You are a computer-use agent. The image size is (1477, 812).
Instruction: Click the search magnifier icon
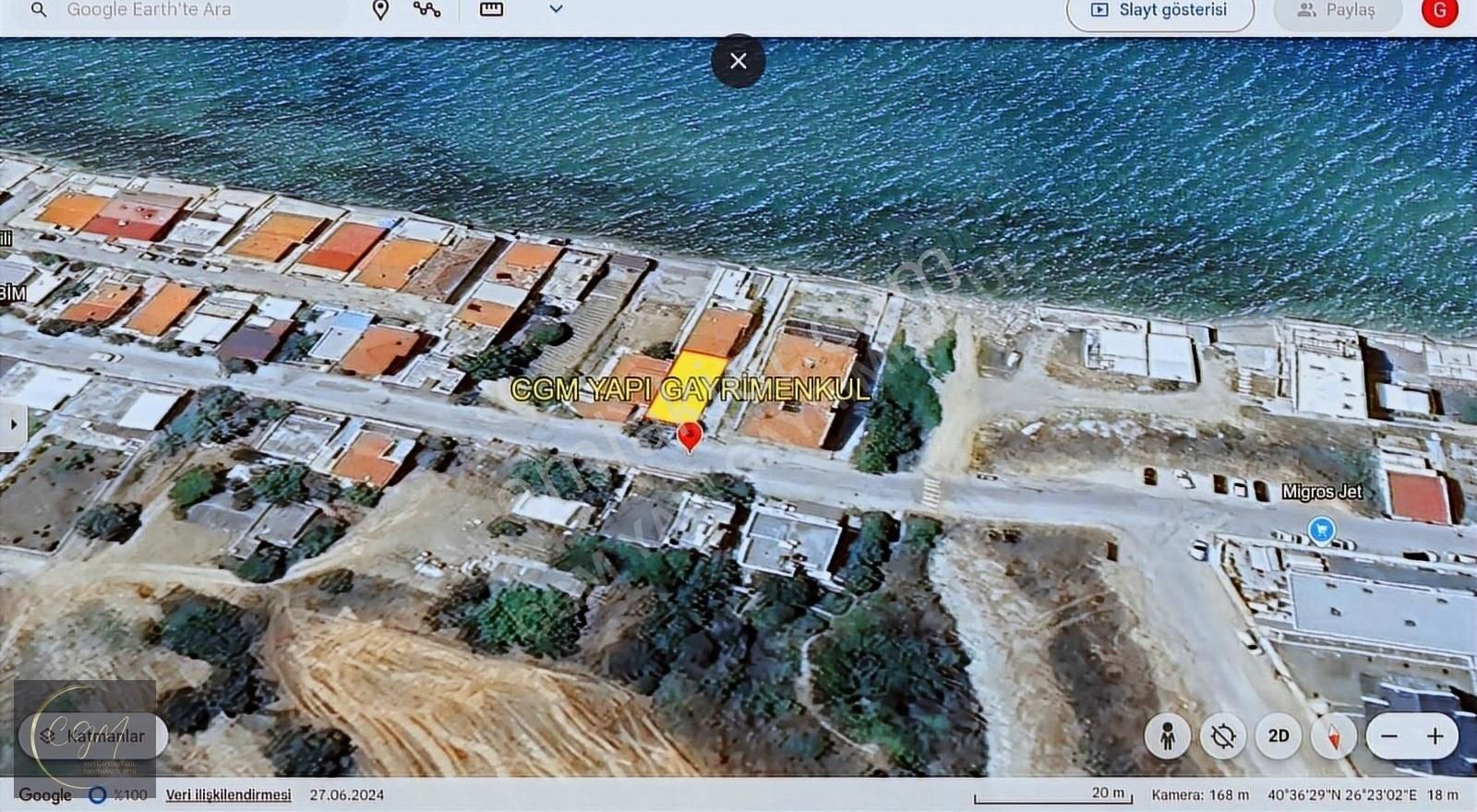tap(39, 10)
